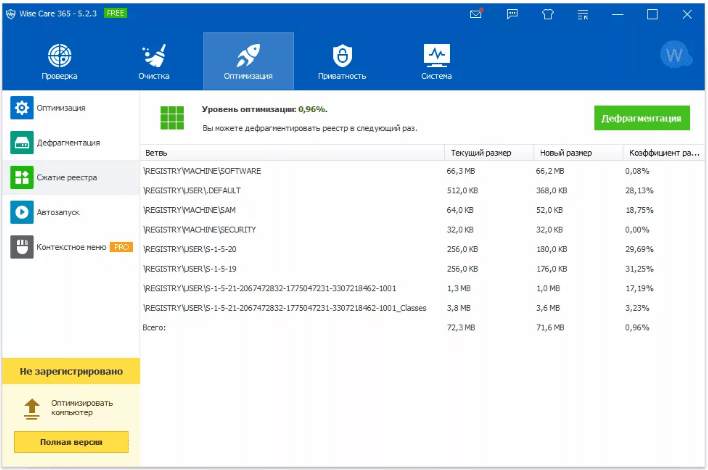Viewport: 708px width, 470px height.
Task: Select \REGISTRY\USER\.DEFAULT row
Action: tap(422, 191)
